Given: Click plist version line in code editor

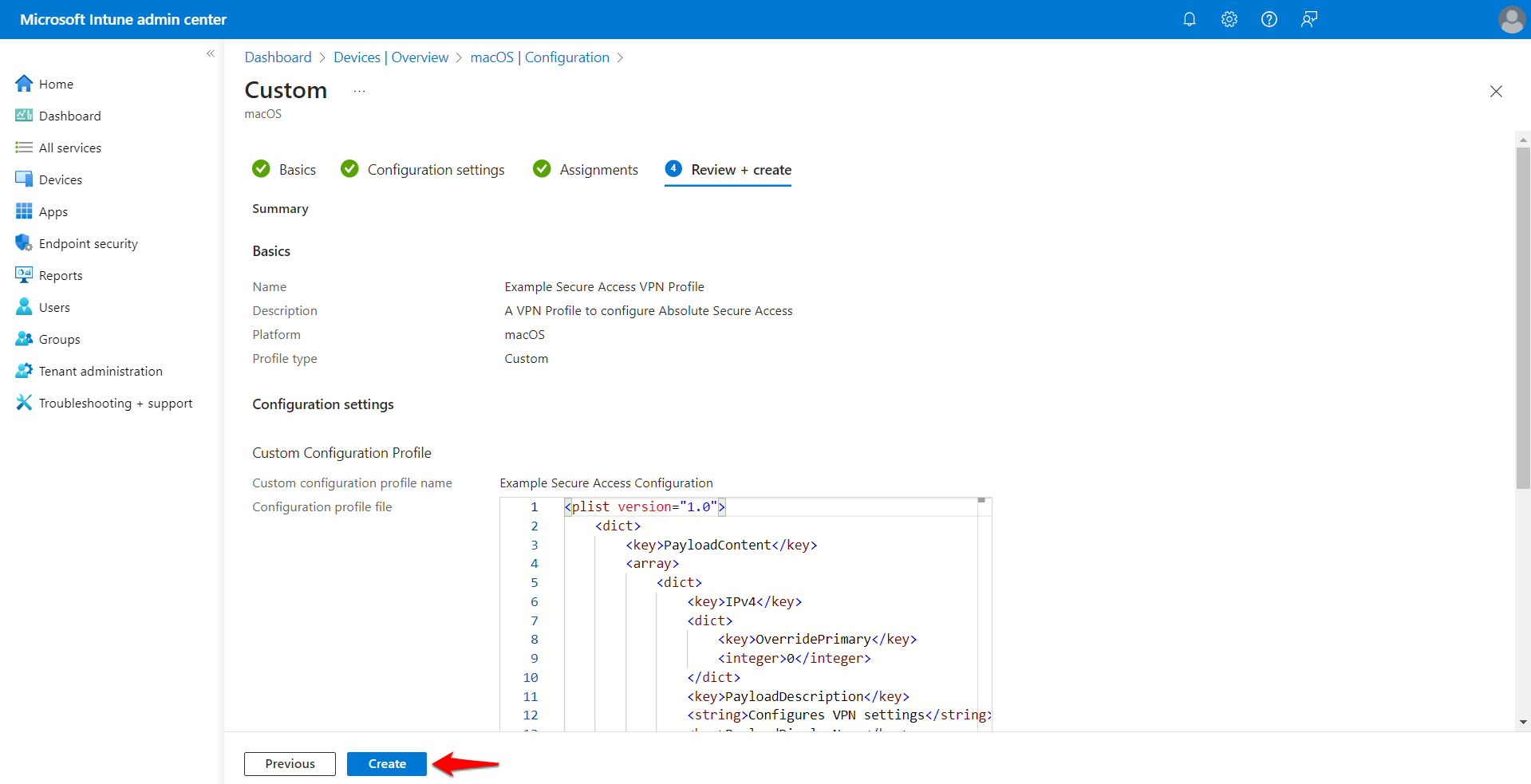Looking at the screenshot, I should pos(645,507).
